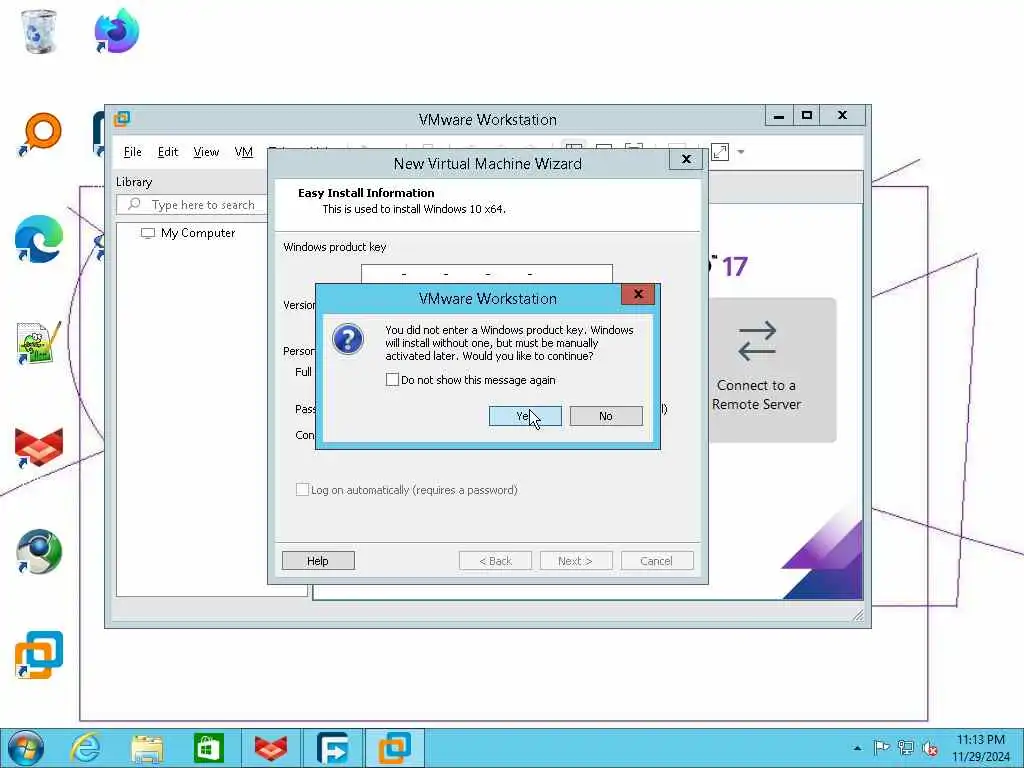Minimize the VMware Workstation window

[x=779, y=116]
